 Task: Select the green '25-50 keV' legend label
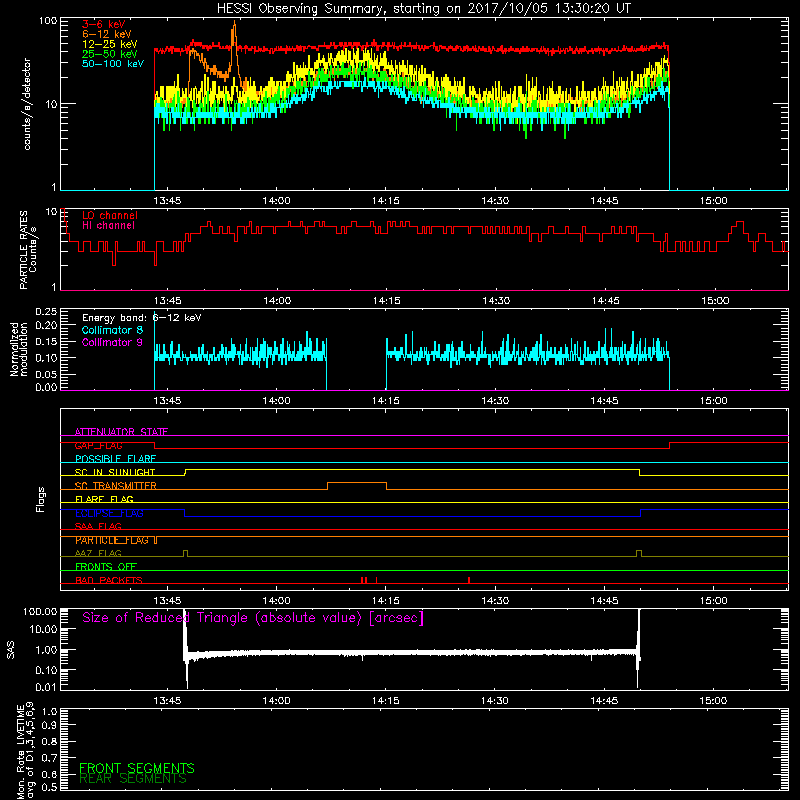tap(110, 54)
